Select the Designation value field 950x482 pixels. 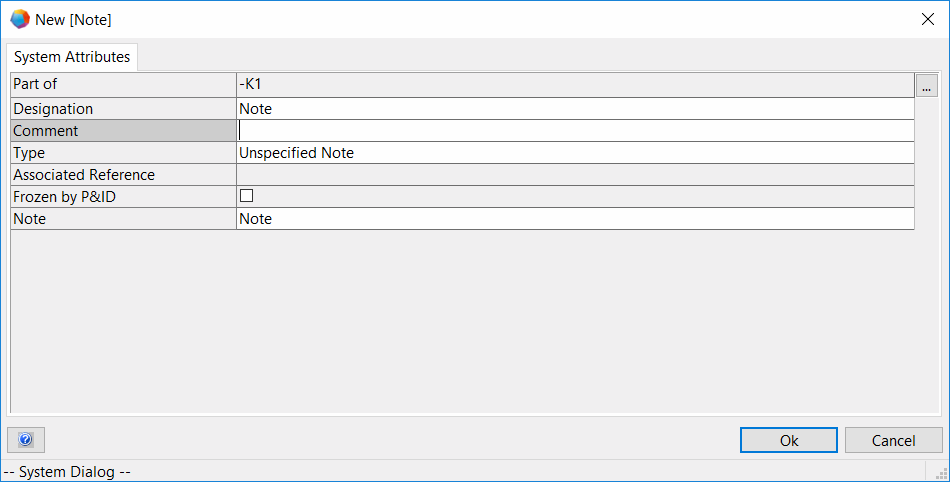(x=575, y=109)
